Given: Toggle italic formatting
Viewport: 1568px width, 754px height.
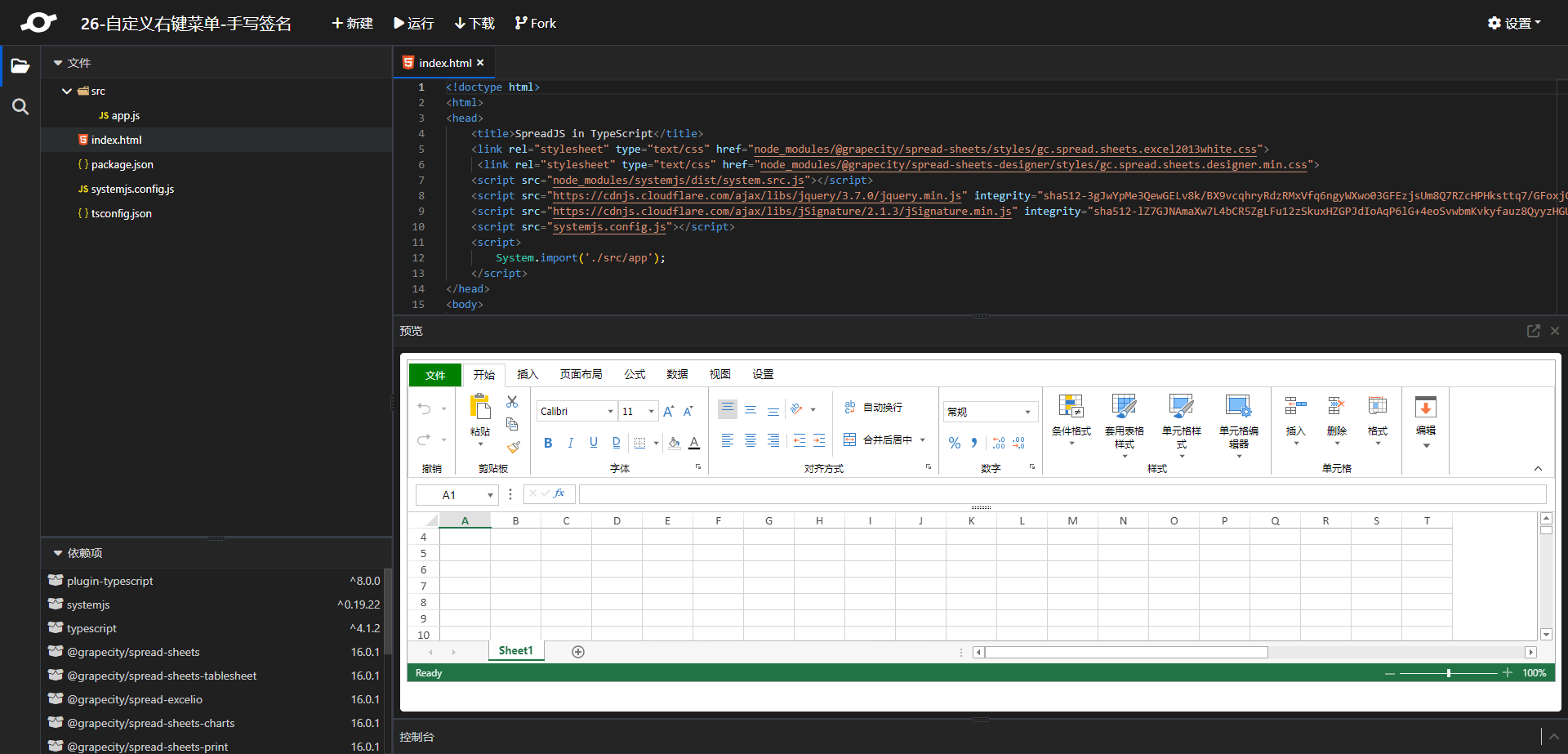Looking at the screenshot, I should [571, 443].
